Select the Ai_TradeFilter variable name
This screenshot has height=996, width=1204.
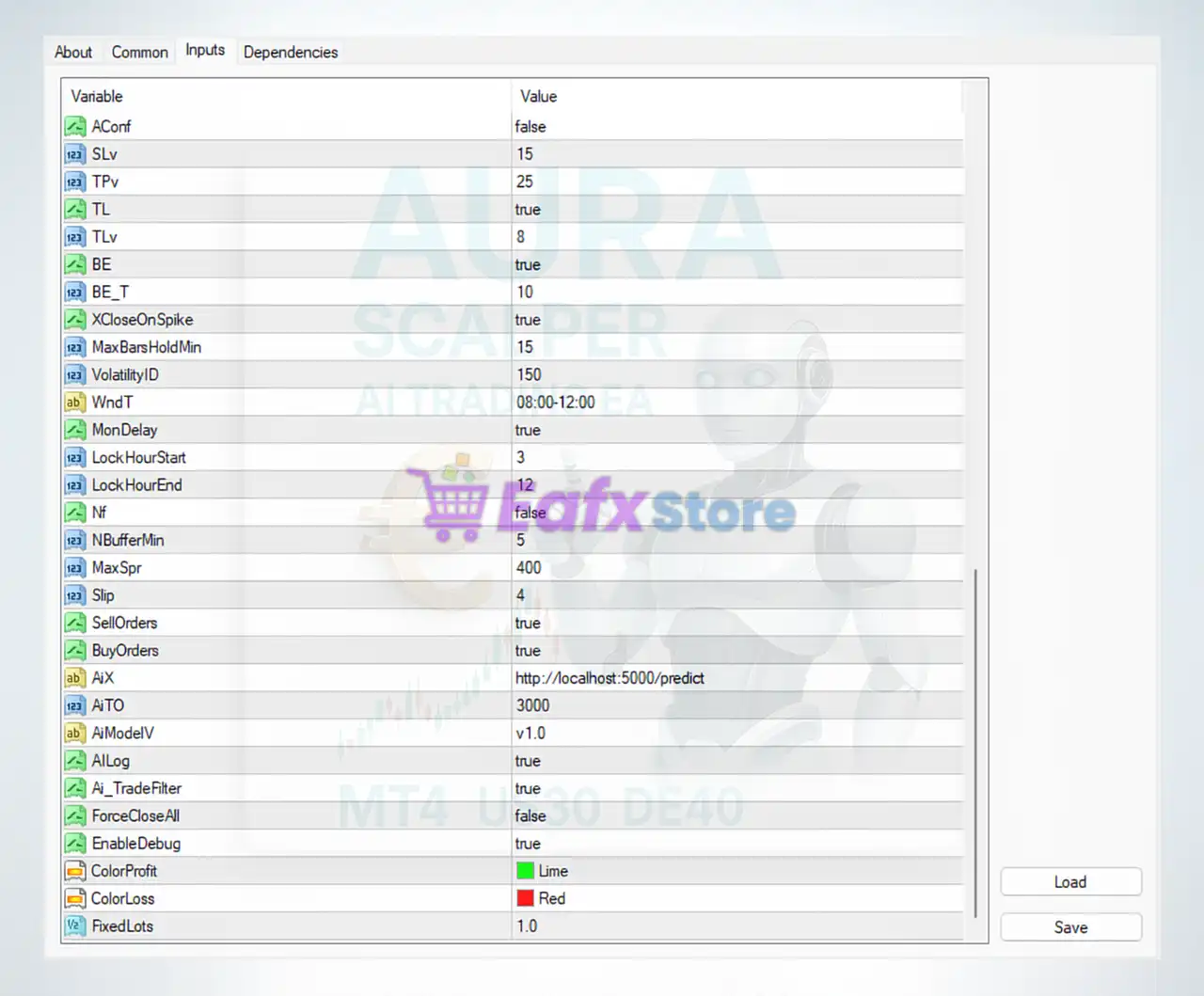136,788
